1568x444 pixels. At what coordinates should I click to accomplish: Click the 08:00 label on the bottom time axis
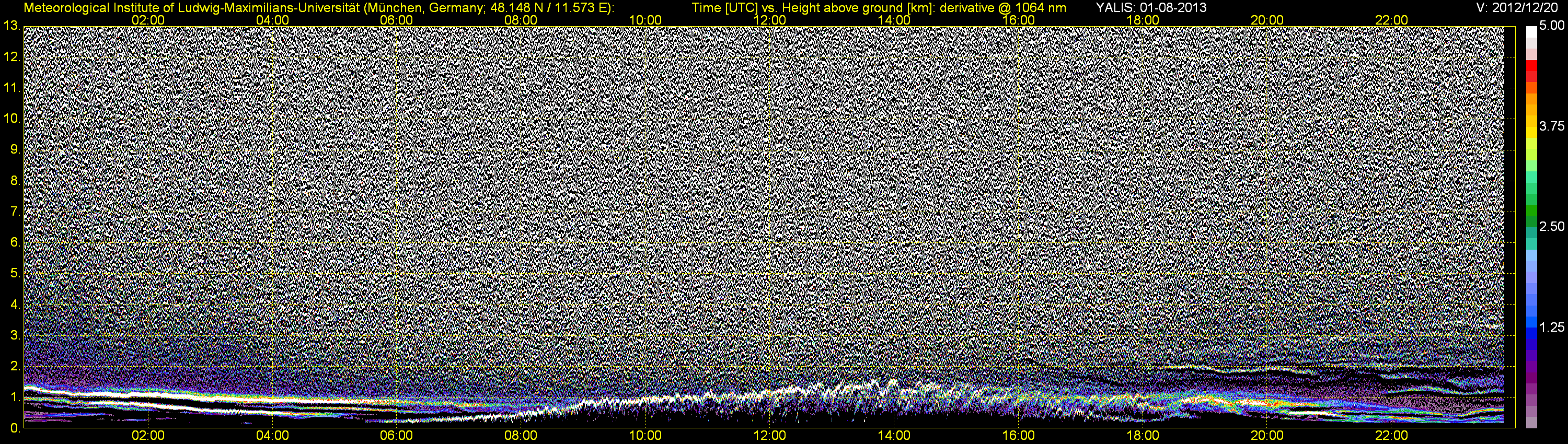click(x=521, y=436)
